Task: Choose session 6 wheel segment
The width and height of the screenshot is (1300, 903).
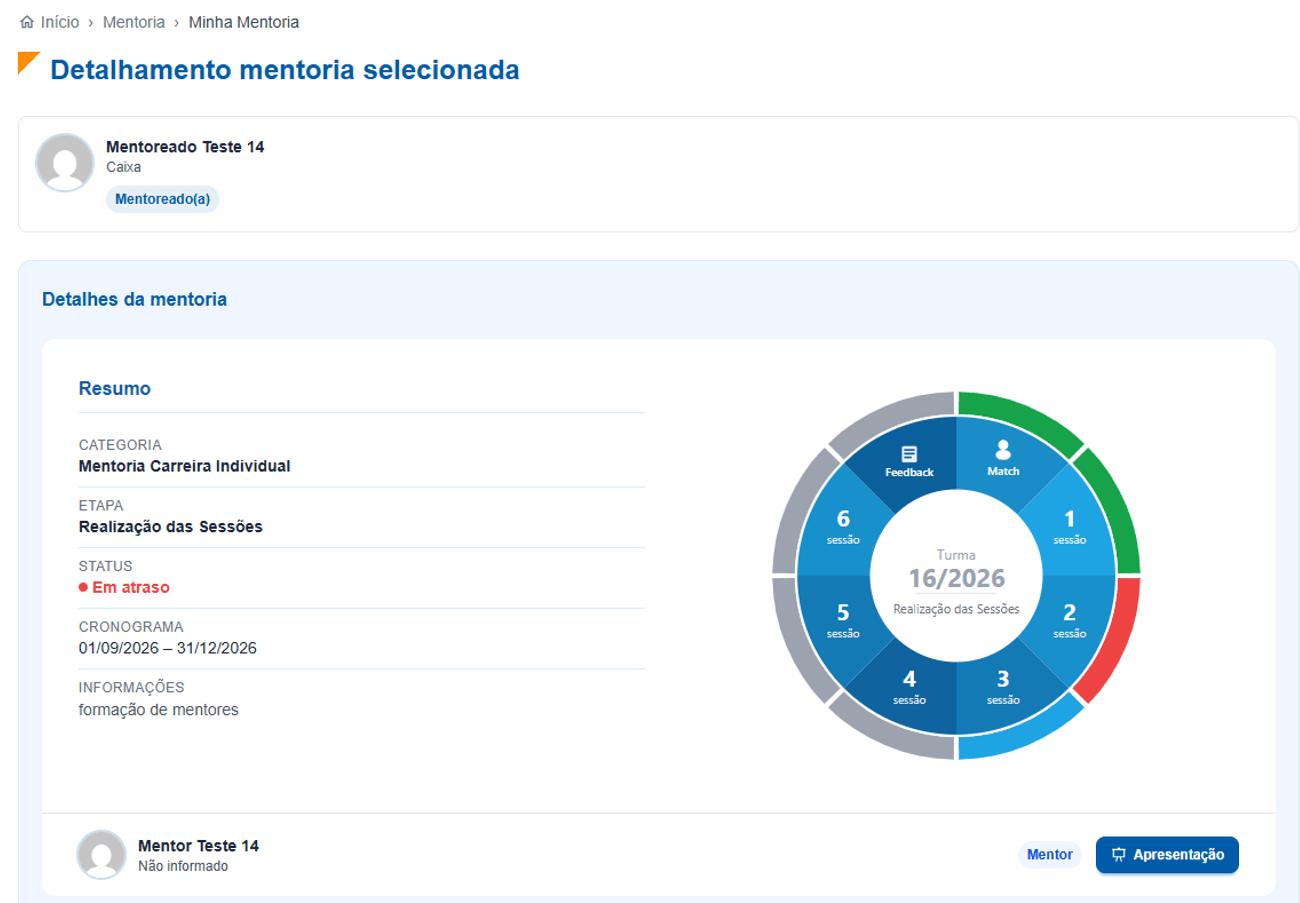Action: point(843,527)
